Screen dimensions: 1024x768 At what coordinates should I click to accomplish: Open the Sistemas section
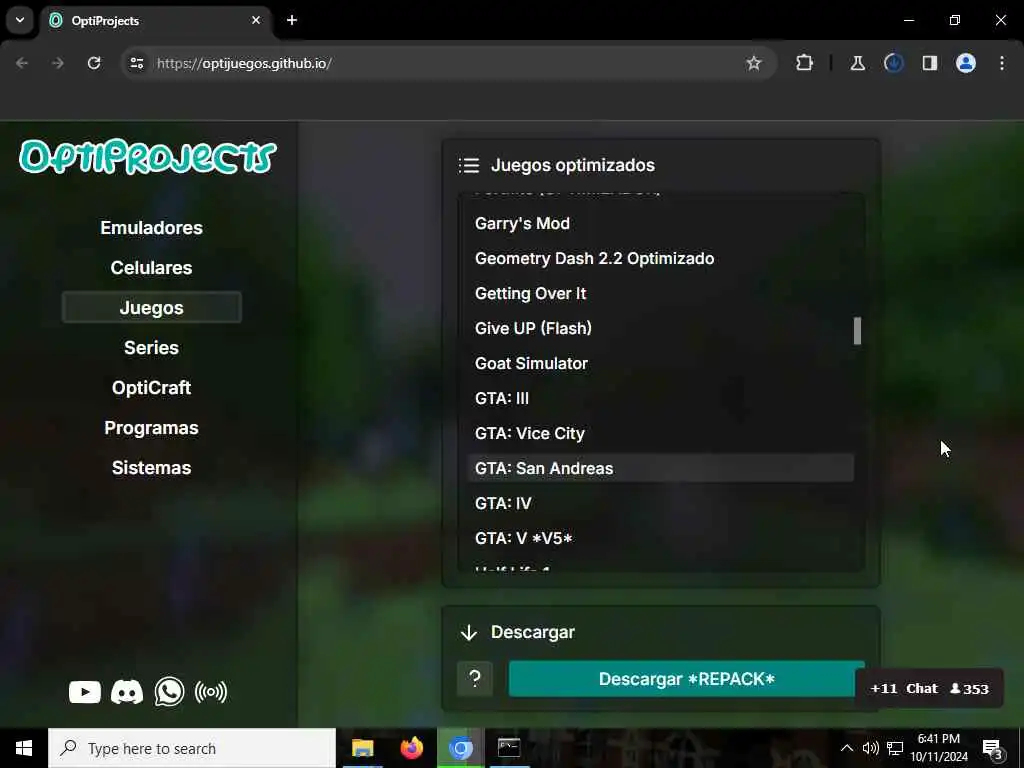pyautogui.click(x=152, y=468)
